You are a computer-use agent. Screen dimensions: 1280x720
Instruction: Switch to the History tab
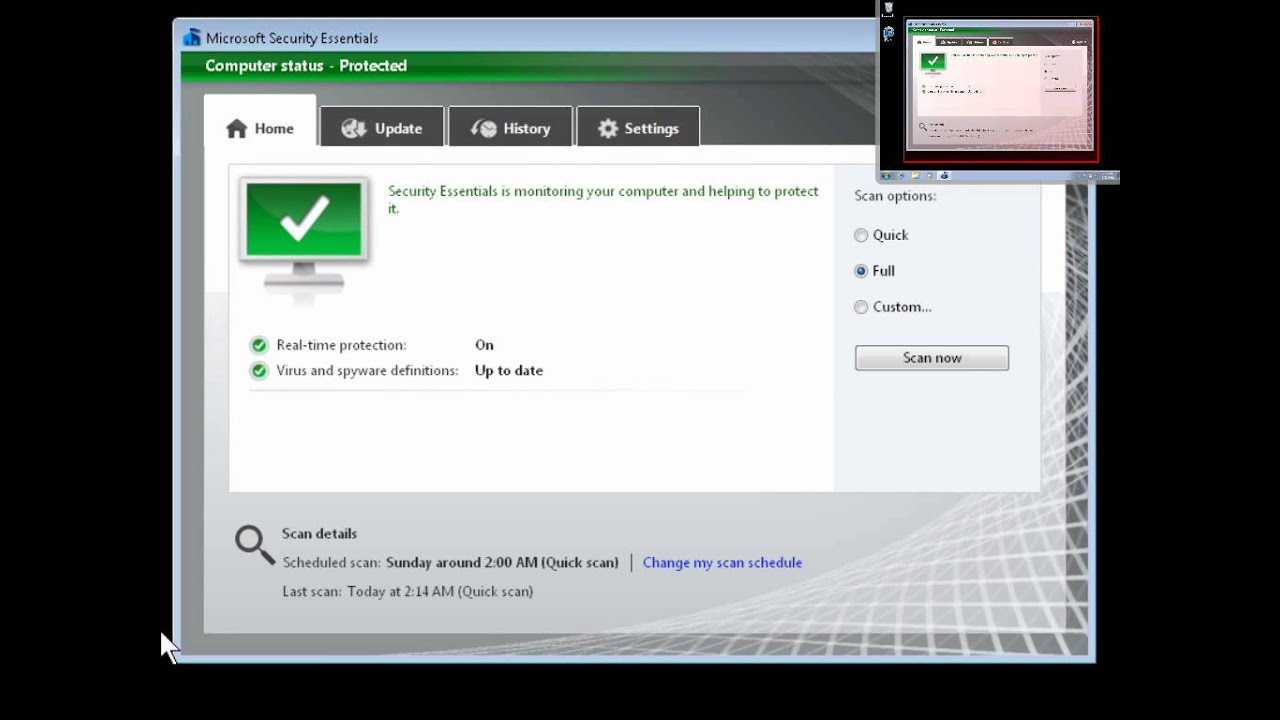(x=511, y=128)
